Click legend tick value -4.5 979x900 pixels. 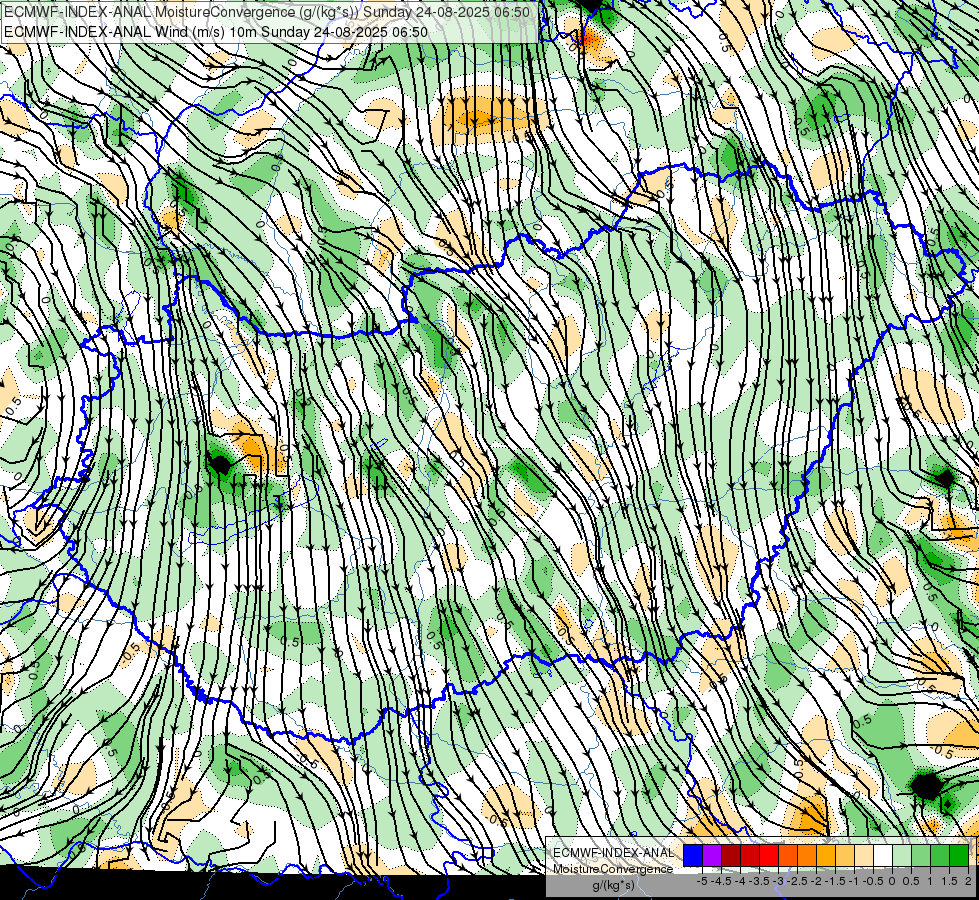[721, 881]
